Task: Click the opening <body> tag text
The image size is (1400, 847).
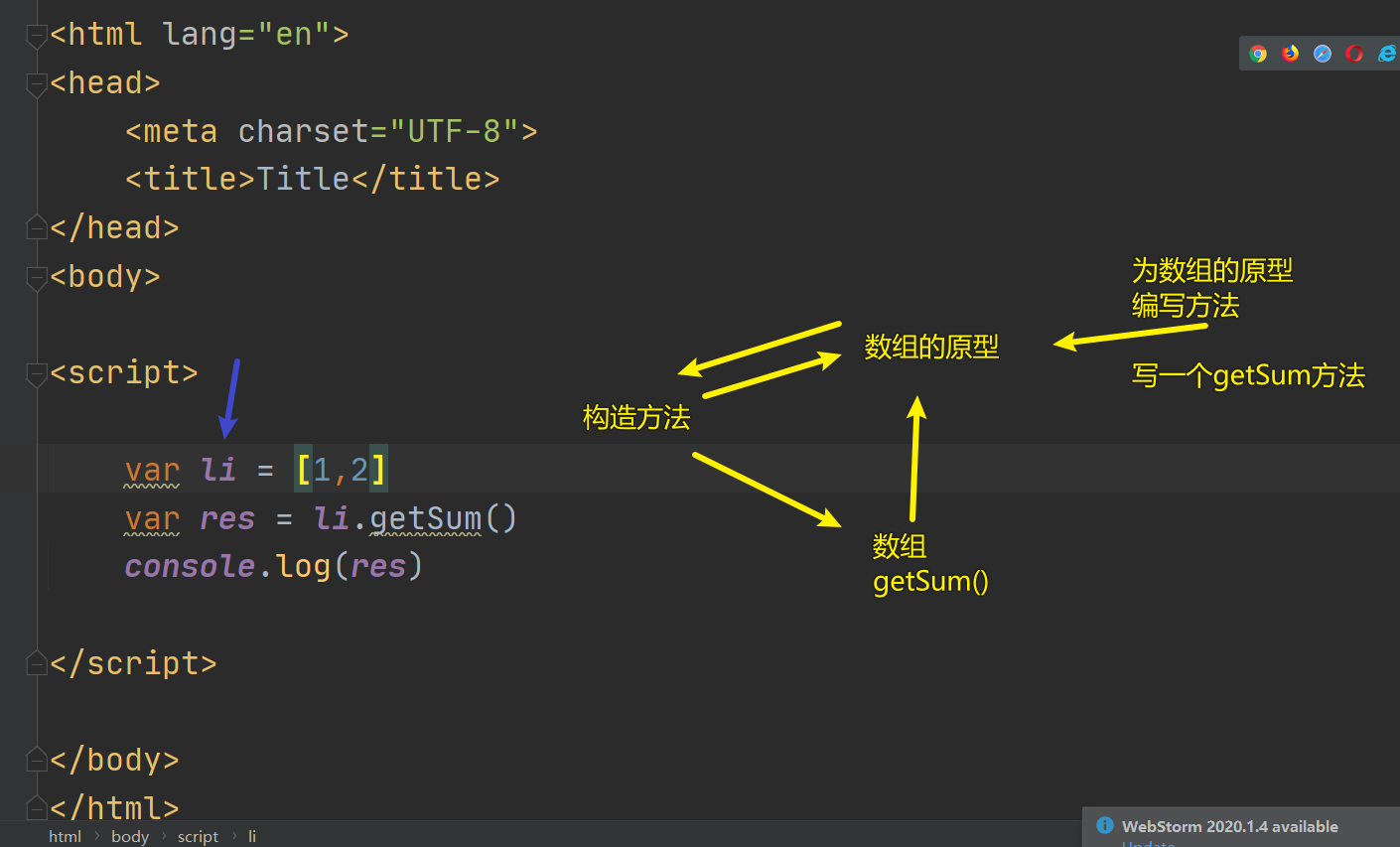Action: tap(105, 276)
